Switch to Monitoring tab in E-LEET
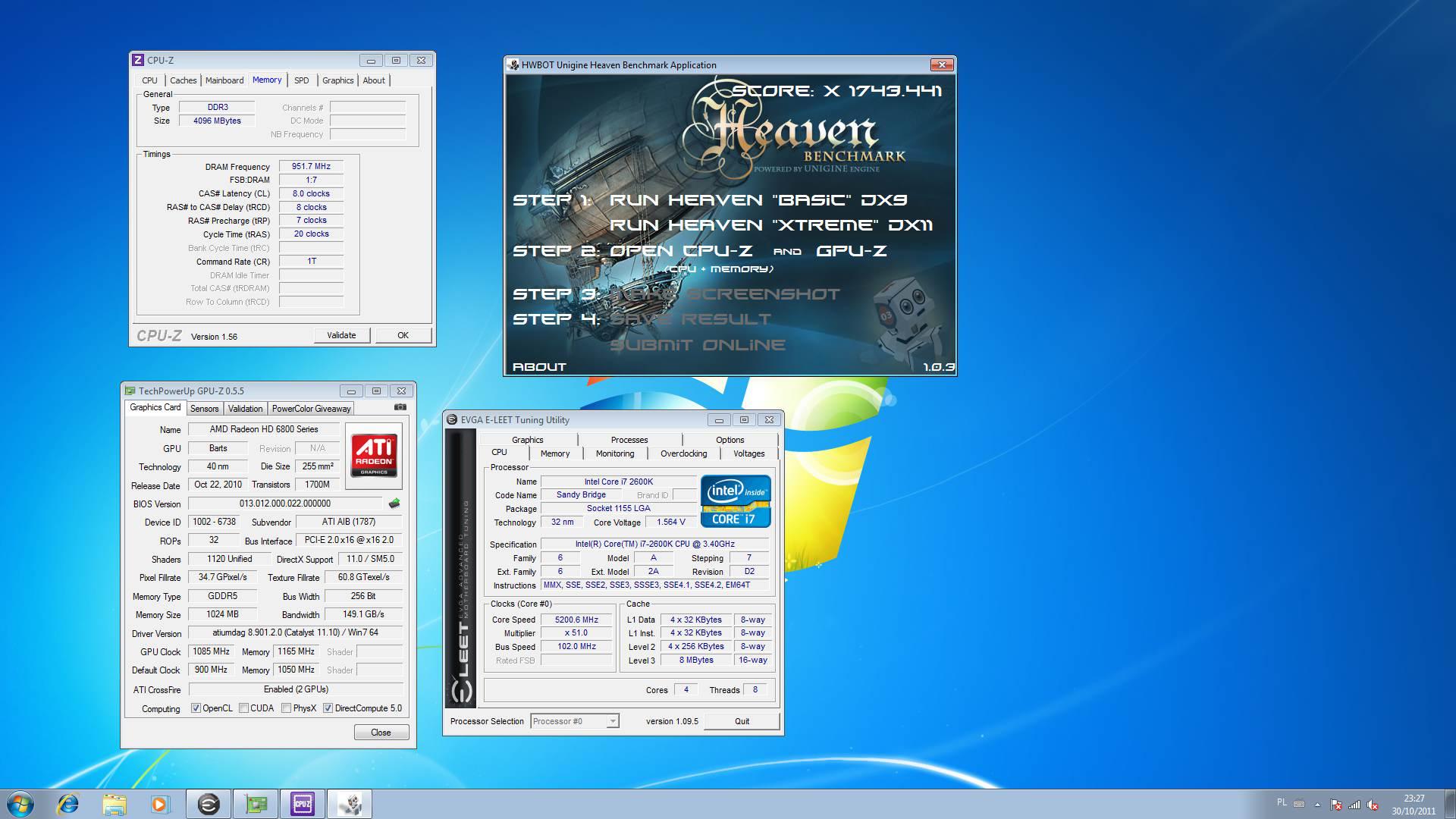This screenshot has height=819, width=1456. [x=614, y=453]
